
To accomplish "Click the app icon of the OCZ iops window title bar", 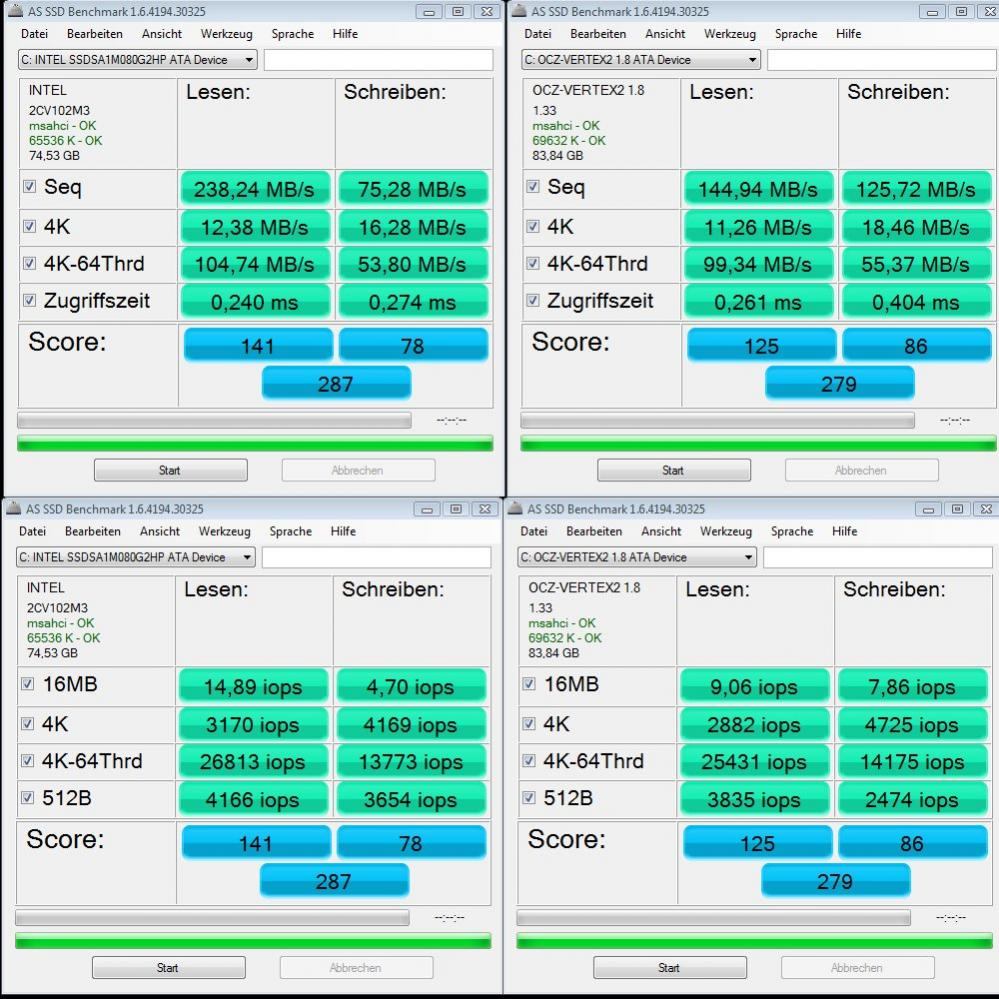I will tap(515, 508).
